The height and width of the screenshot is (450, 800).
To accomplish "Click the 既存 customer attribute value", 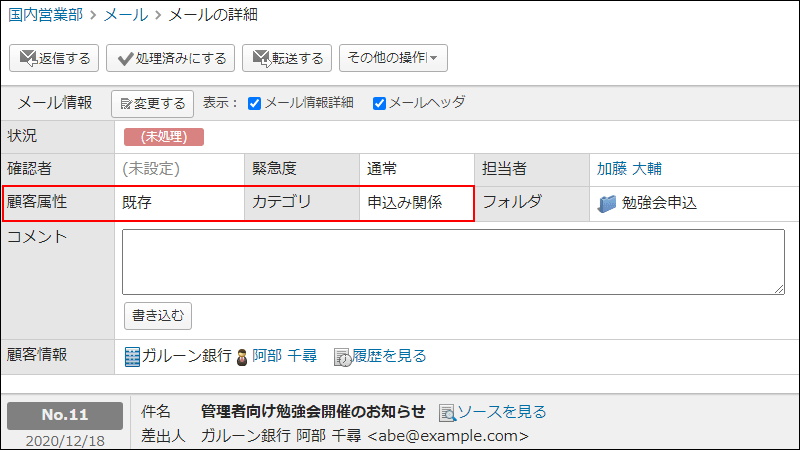I will (137, 203).
